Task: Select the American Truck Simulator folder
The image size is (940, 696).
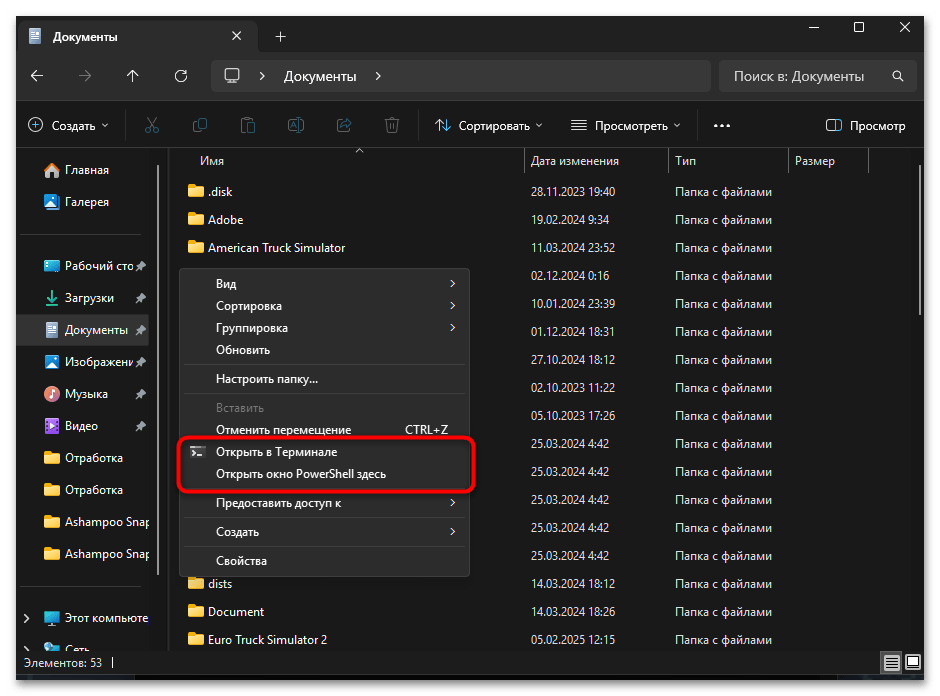Action: click(x=266, y=248)
